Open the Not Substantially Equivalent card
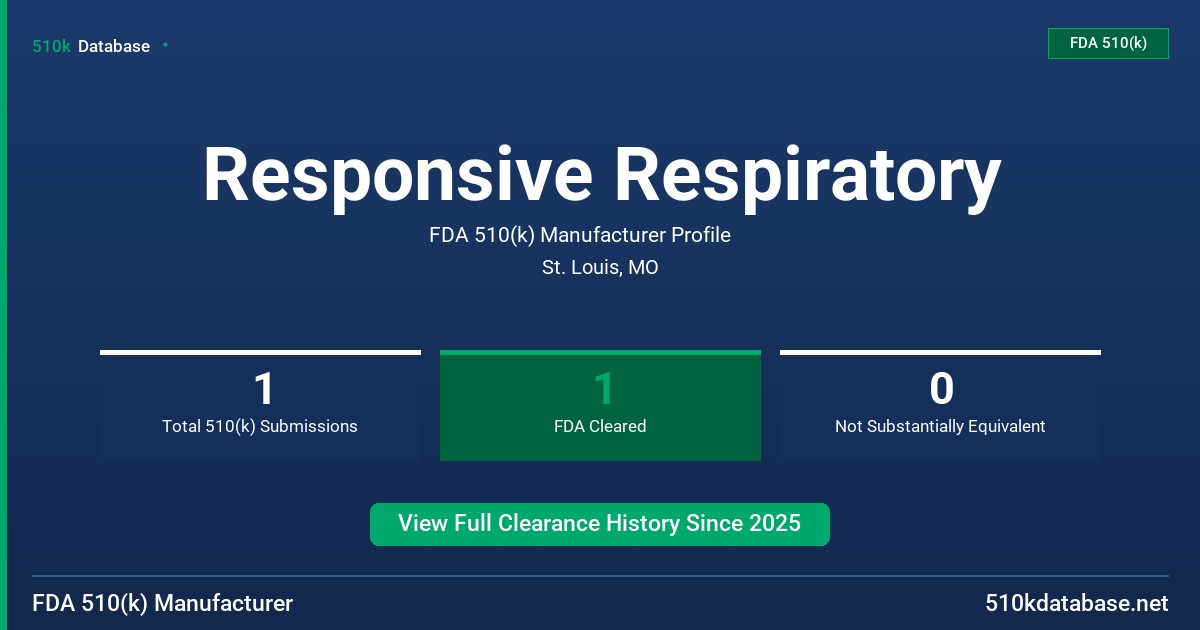Screen dimensions: 1200x630 point(940,405)
